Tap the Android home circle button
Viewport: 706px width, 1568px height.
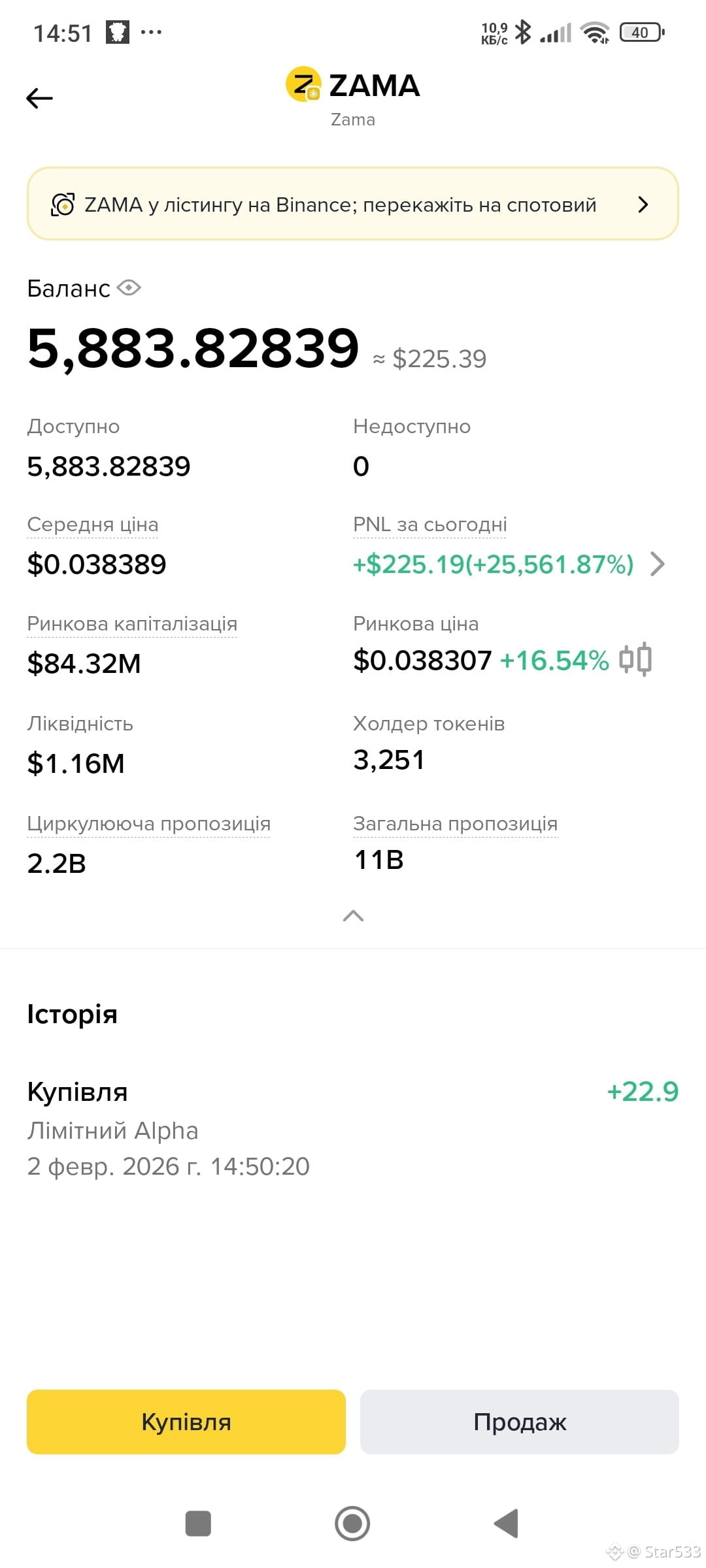[x=352, y=1524]
